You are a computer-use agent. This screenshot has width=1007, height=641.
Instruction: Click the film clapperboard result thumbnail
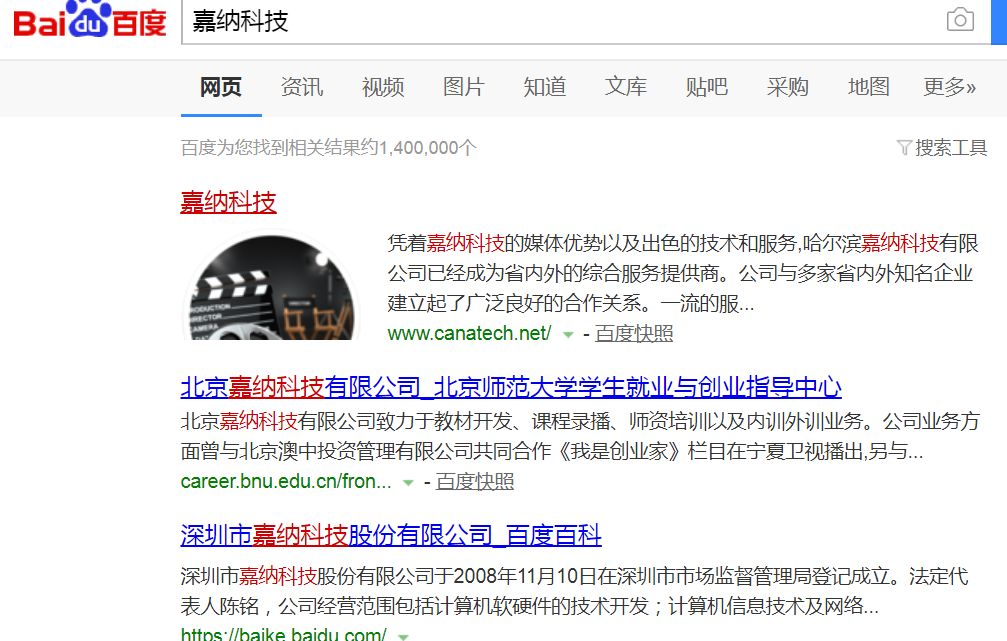click(270, 286)
